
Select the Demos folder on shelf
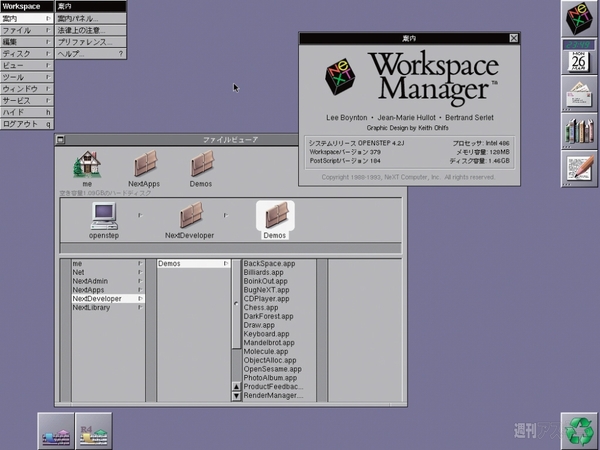(201, 168)
